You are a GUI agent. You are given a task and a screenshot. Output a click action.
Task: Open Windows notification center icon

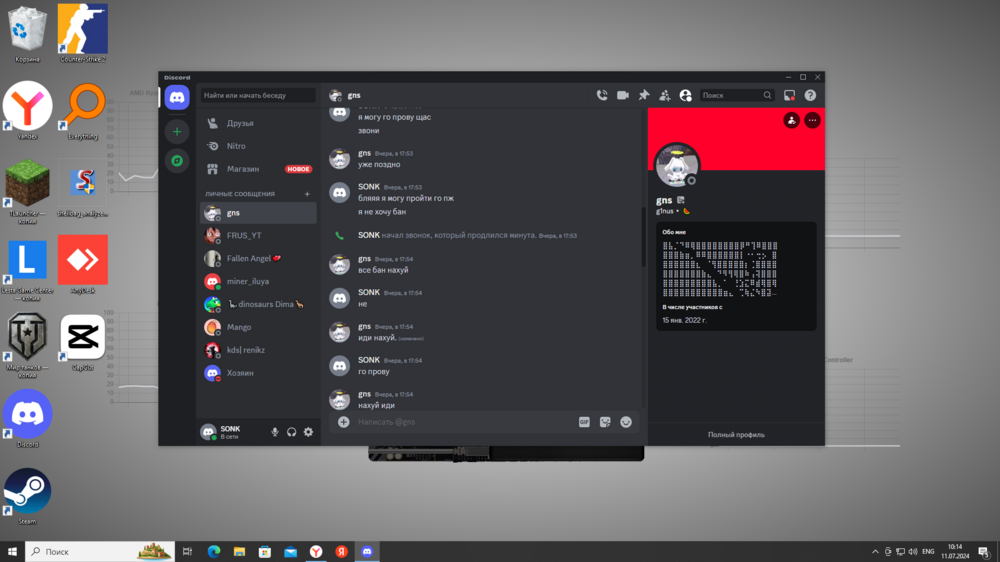click(x=985, y=552)
